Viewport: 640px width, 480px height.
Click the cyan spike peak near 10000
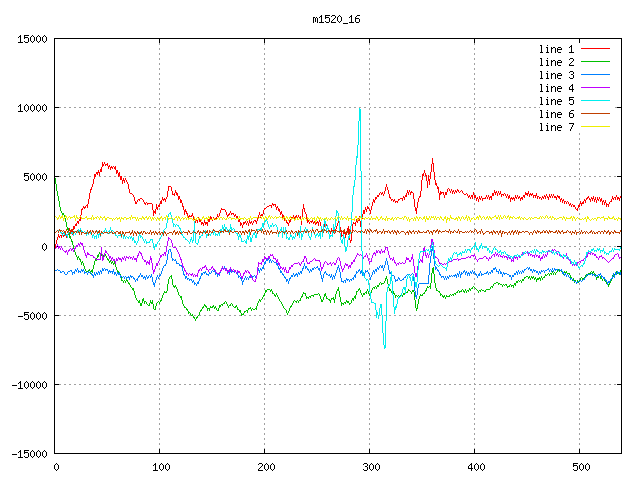pyautogui.click(x=359, y=109)
